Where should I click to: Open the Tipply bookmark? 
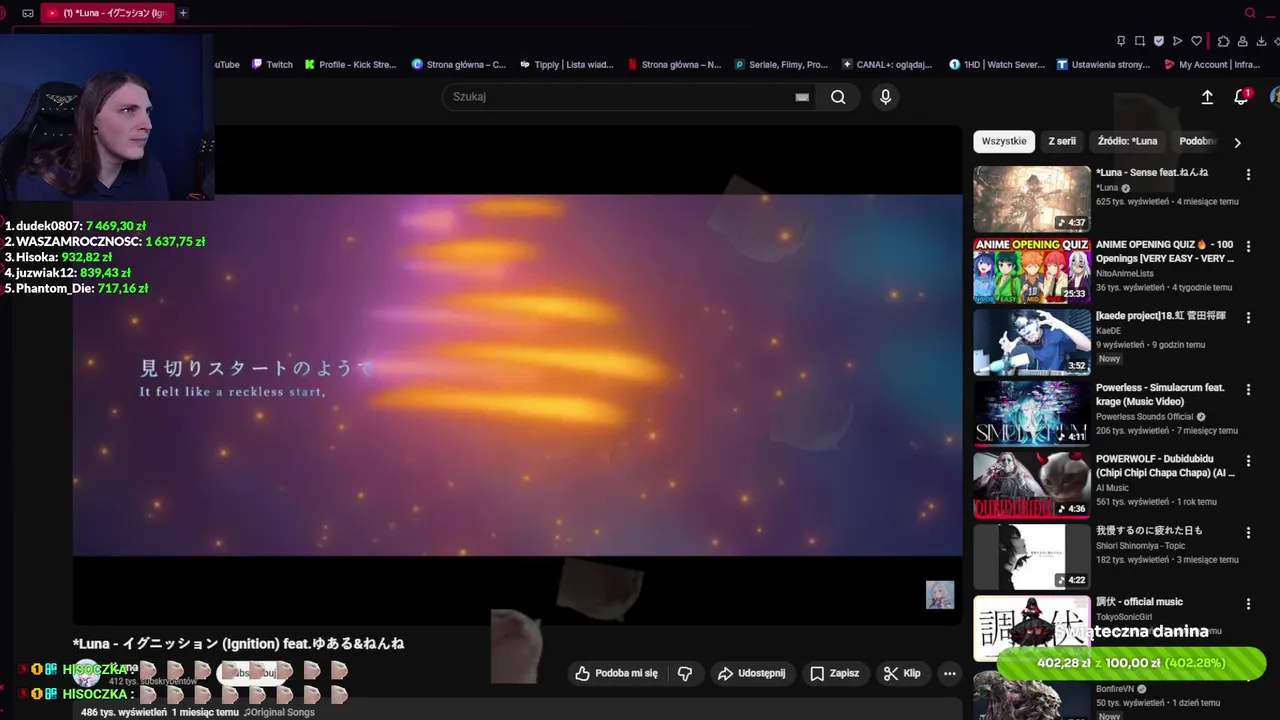(567, 64)
